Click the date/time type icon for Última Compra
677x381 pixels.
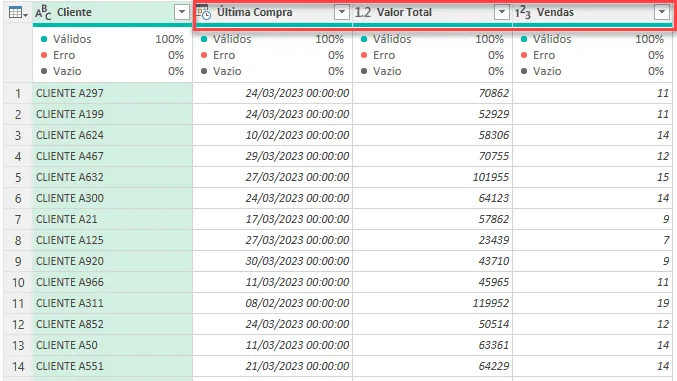click(204, 13)
